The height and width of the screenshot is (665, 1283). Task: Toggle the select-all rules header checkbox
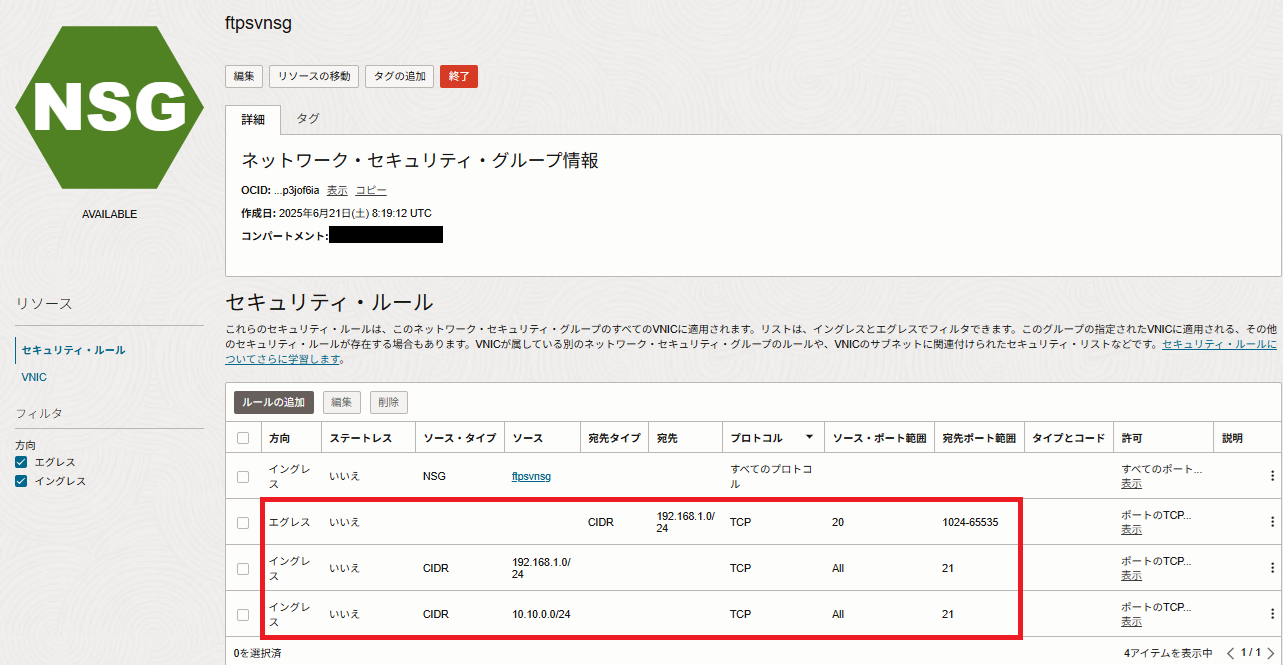(243, 438)
